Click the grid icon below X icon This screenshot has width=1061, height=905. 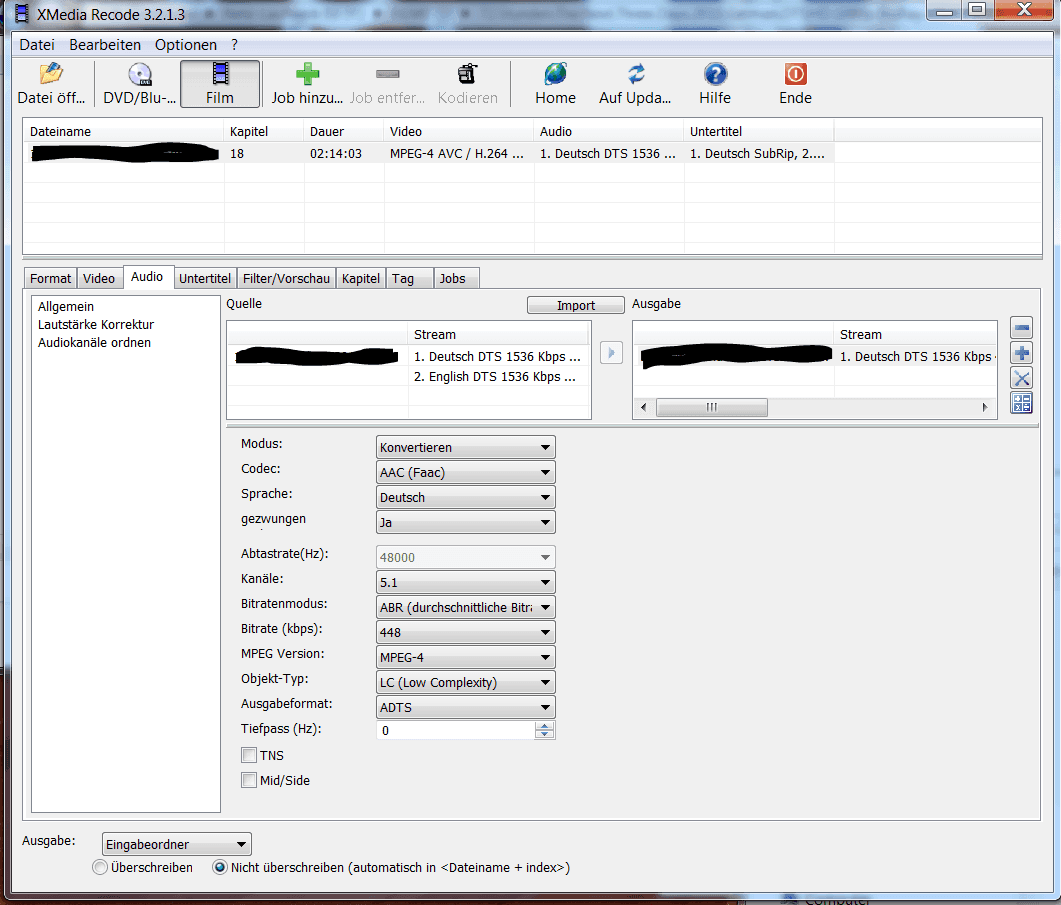pos(1021,403)
